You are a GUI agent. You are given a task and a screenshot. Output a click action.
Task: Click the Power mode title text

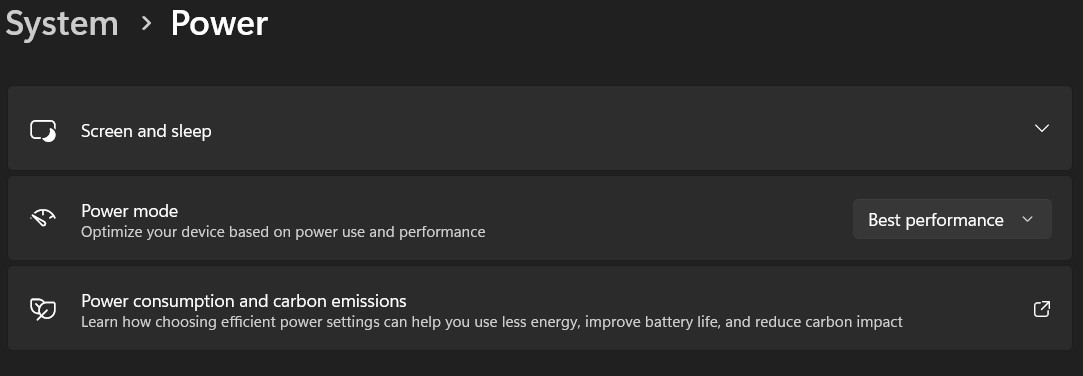(x=129, y=210)
